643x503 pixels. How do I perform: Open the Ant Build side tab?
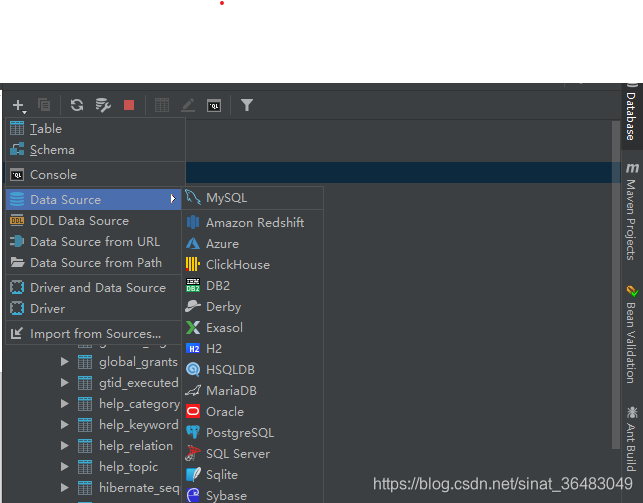632,439
